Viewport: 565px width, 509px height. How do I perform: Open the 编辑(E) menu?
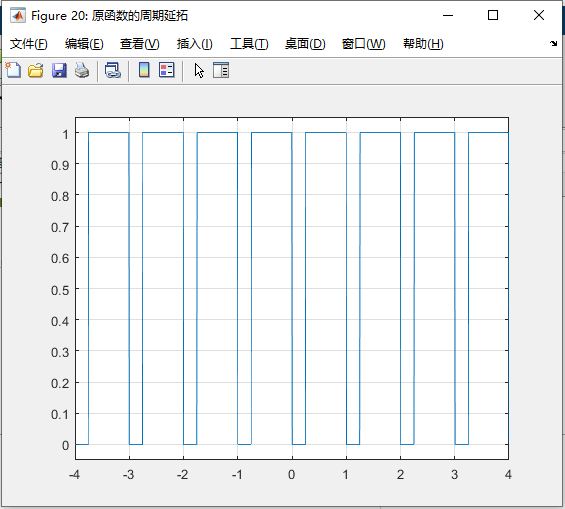pyautogui.click(x=84, y=44)
